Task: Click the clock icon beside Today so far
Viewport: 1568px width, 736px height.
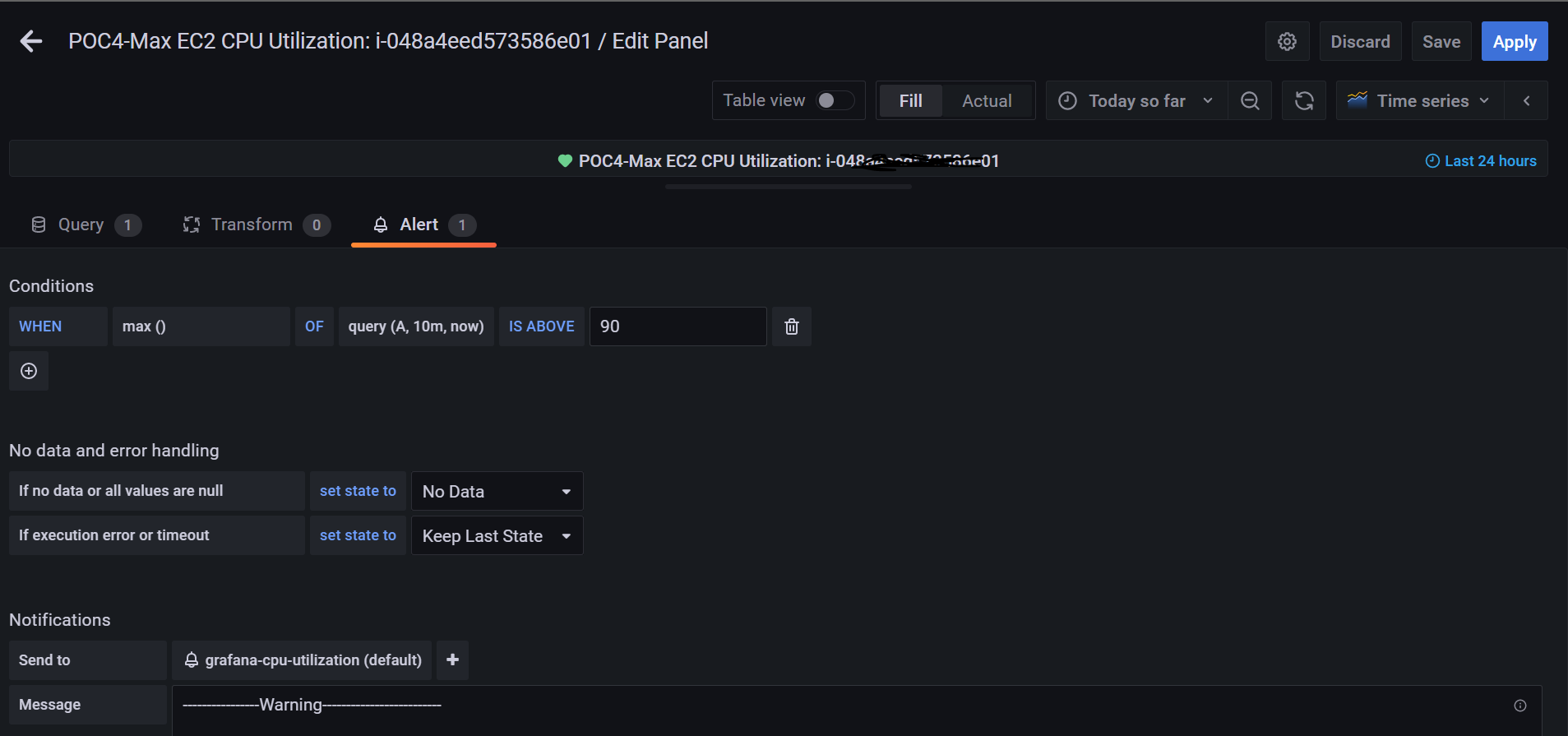Action: click(x=1066, y=100)
